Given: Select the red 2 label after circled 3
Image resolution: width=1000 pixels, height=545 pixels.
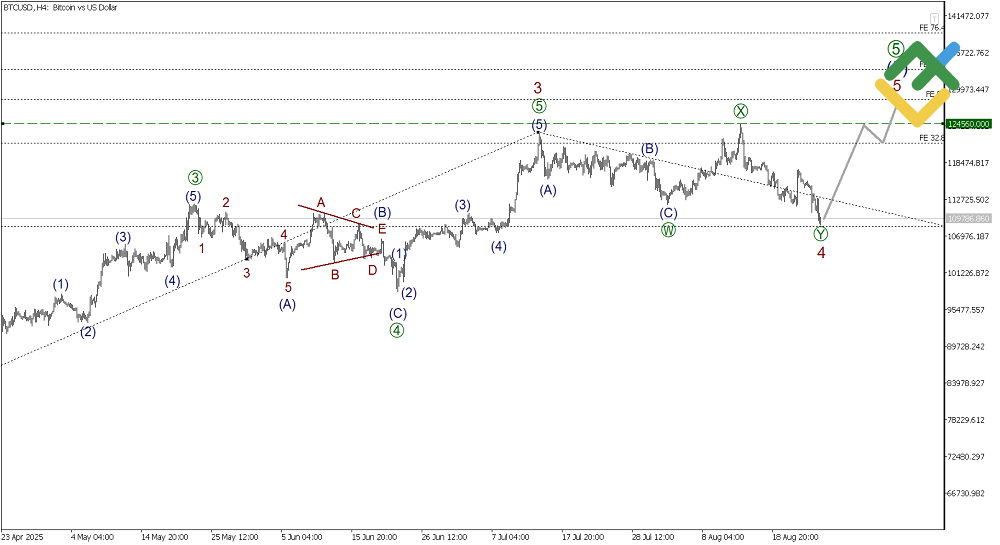Looking at the screenshot, I should pyautogui.click(x=226, y=203).
